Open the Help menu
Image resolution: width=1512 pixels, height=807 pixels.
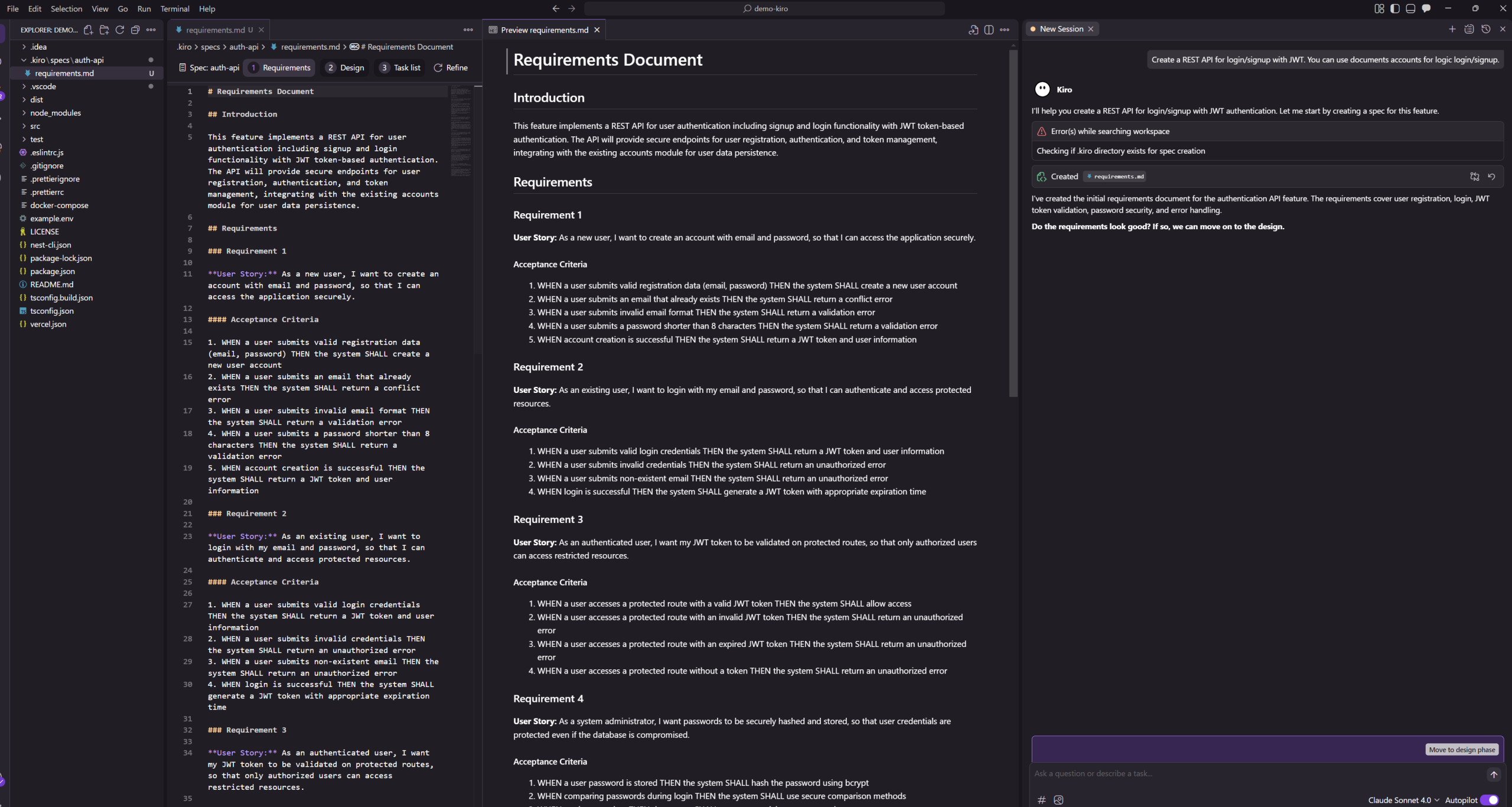click(207, 8)
